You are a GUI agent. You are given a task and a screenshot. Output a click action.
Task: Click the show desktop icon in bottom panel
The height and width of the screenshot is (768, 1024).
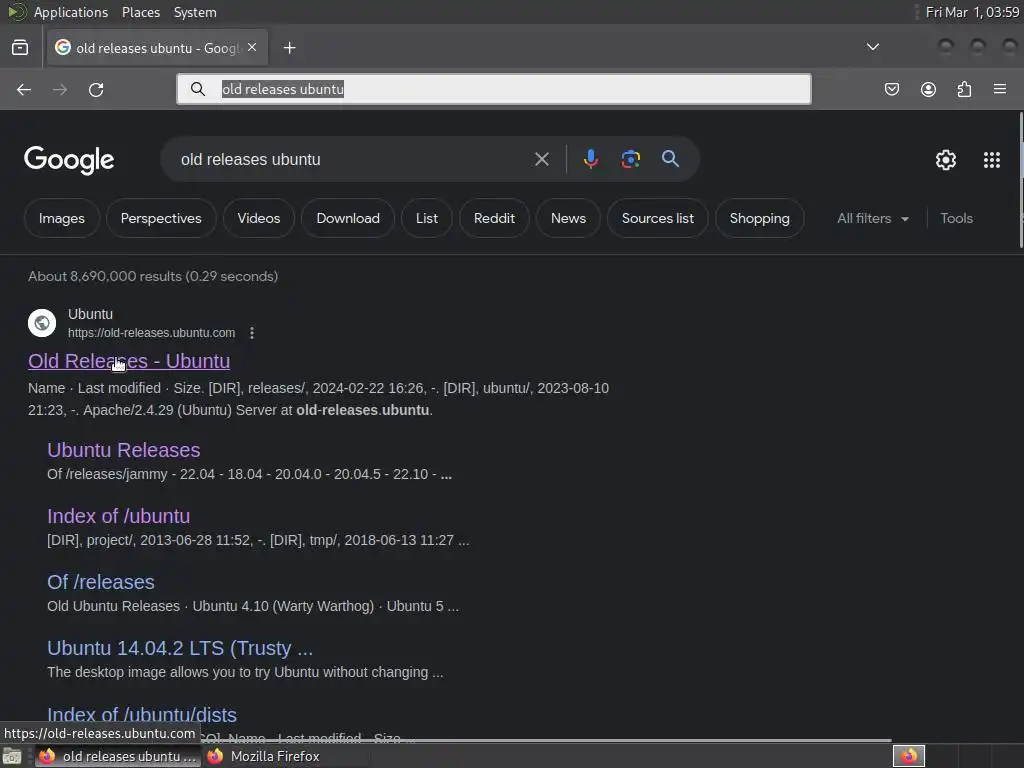point(12,756)
